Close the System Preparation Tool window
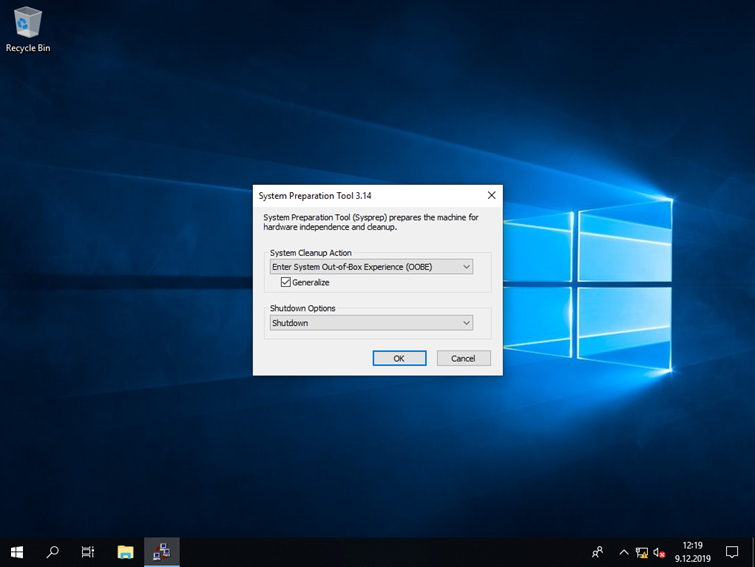 click(x=491, y=195)
